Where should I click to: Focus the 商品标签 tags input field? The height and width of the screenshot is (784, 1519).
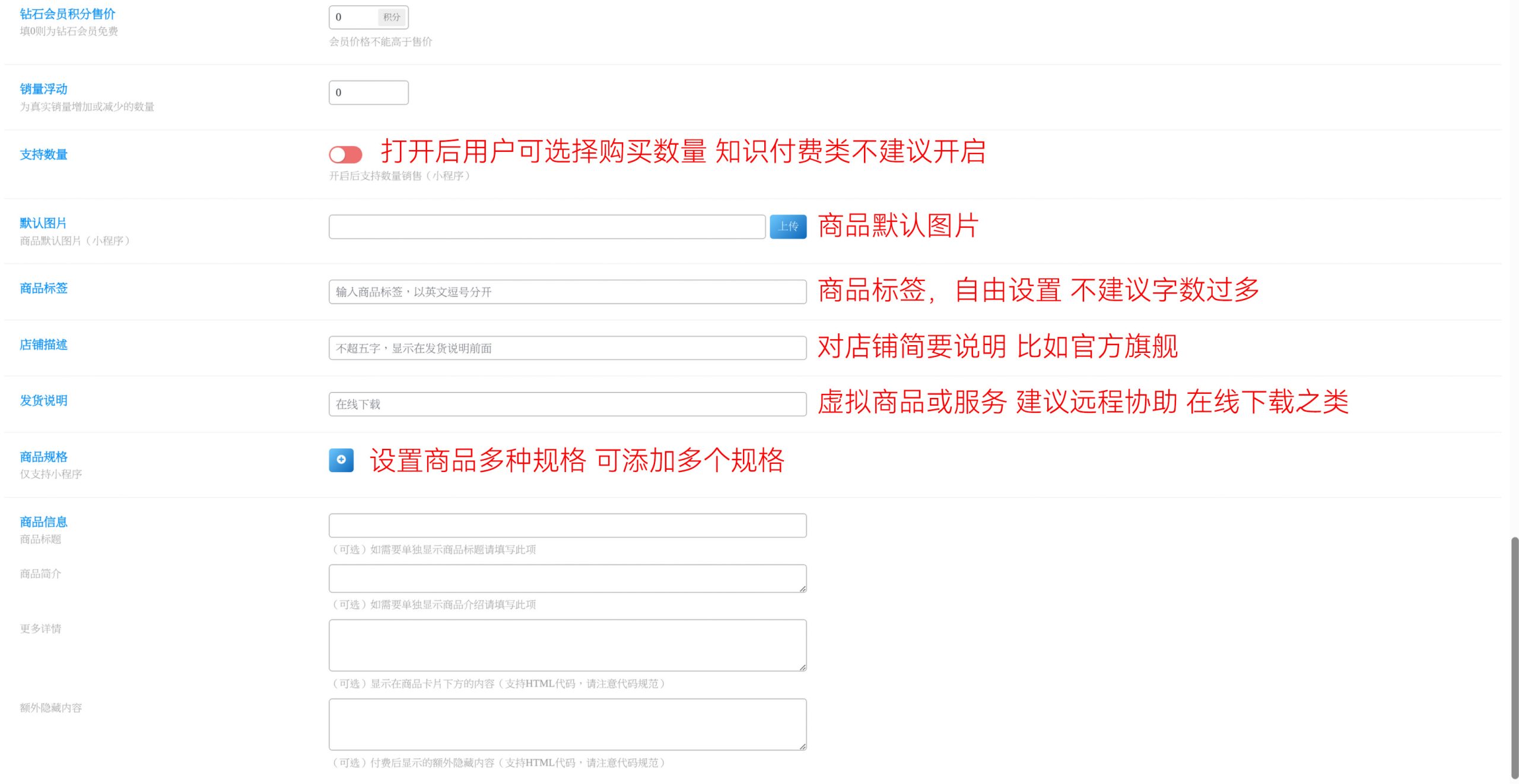(567, 292)
